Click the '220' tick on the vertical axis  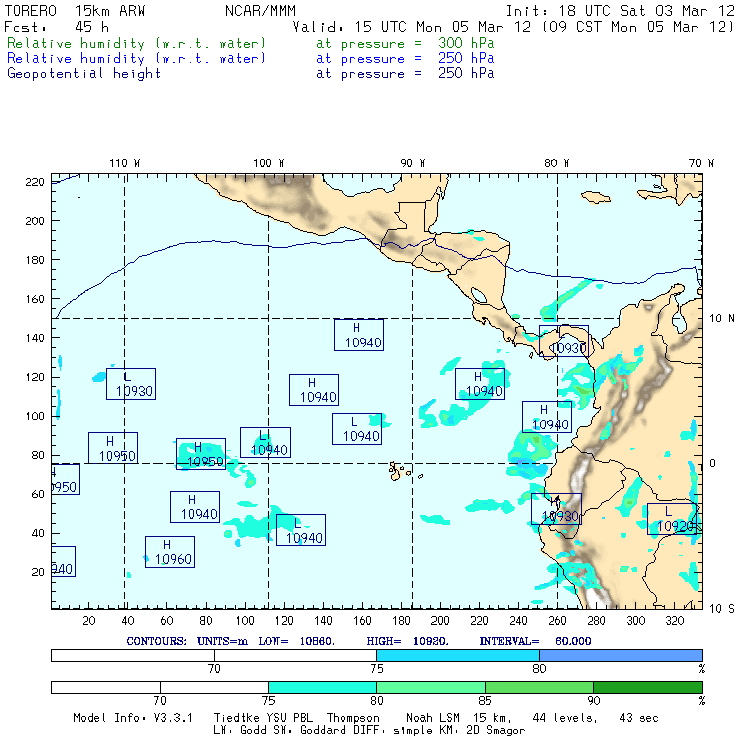(35, 182)
